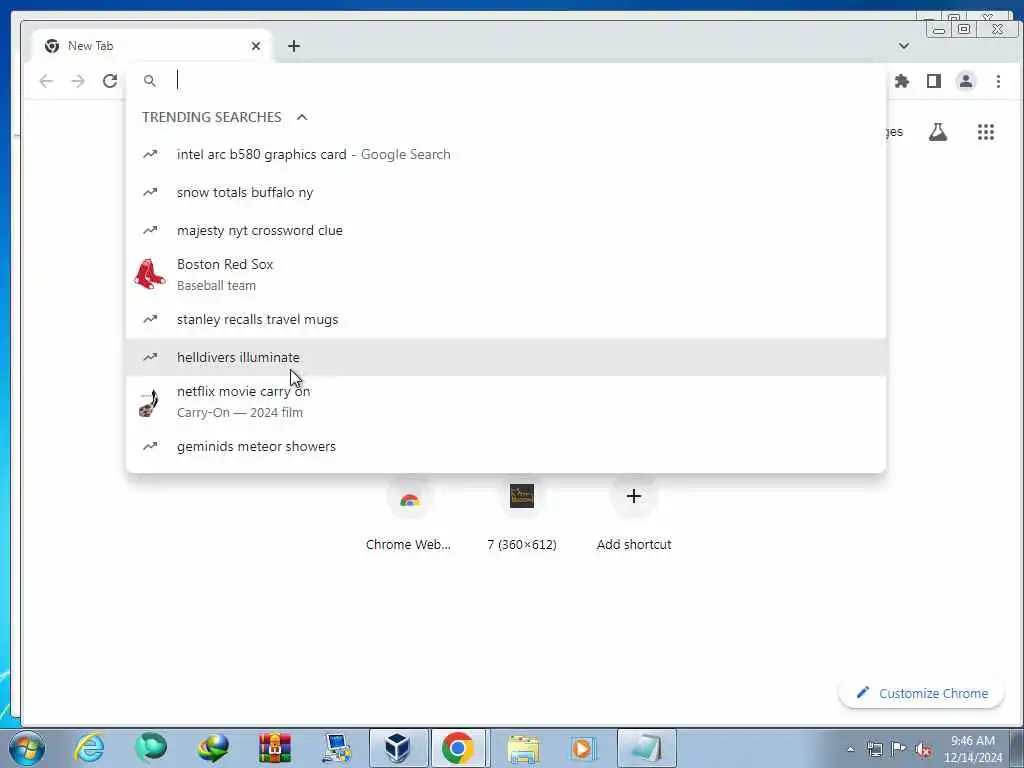Select the New Tab tab
Screen dimensions: 1024x768
pos(152,46)
